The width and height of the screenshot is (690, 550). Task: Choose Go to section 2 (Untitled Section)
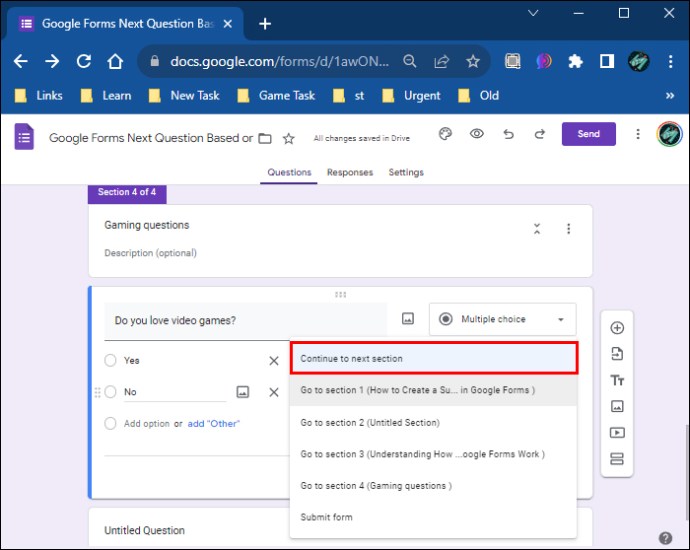coord(433,422)
